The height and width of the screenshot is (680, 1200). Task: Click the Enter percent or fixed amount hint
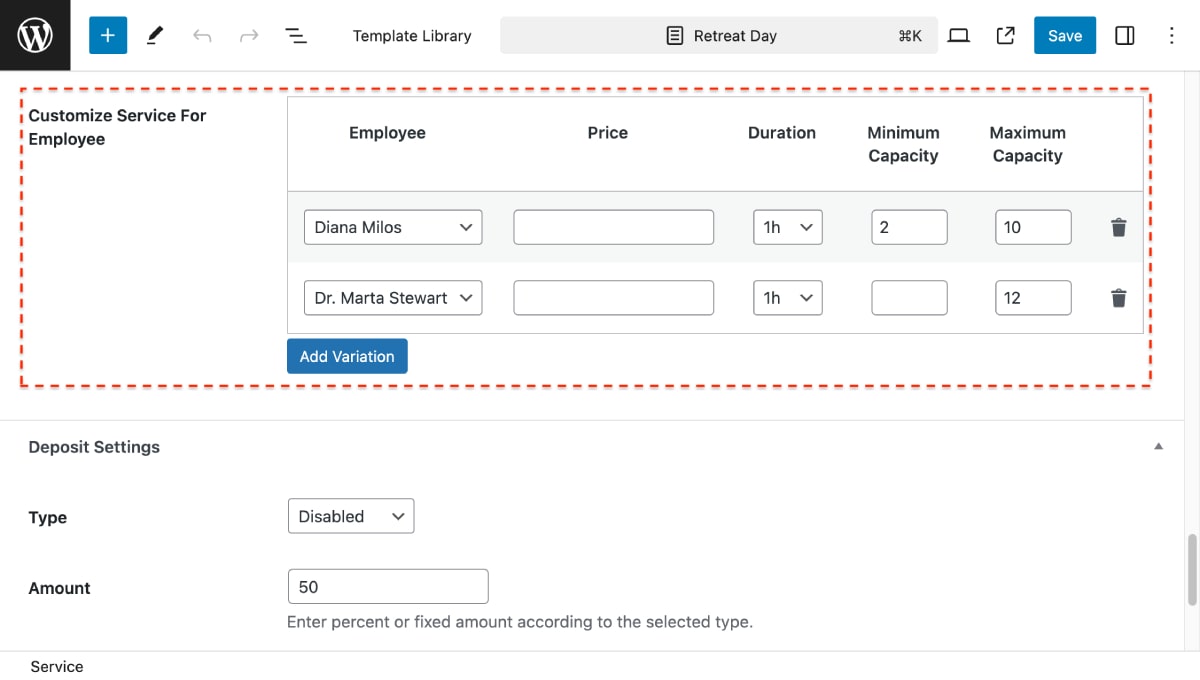[x=520, y=622]
